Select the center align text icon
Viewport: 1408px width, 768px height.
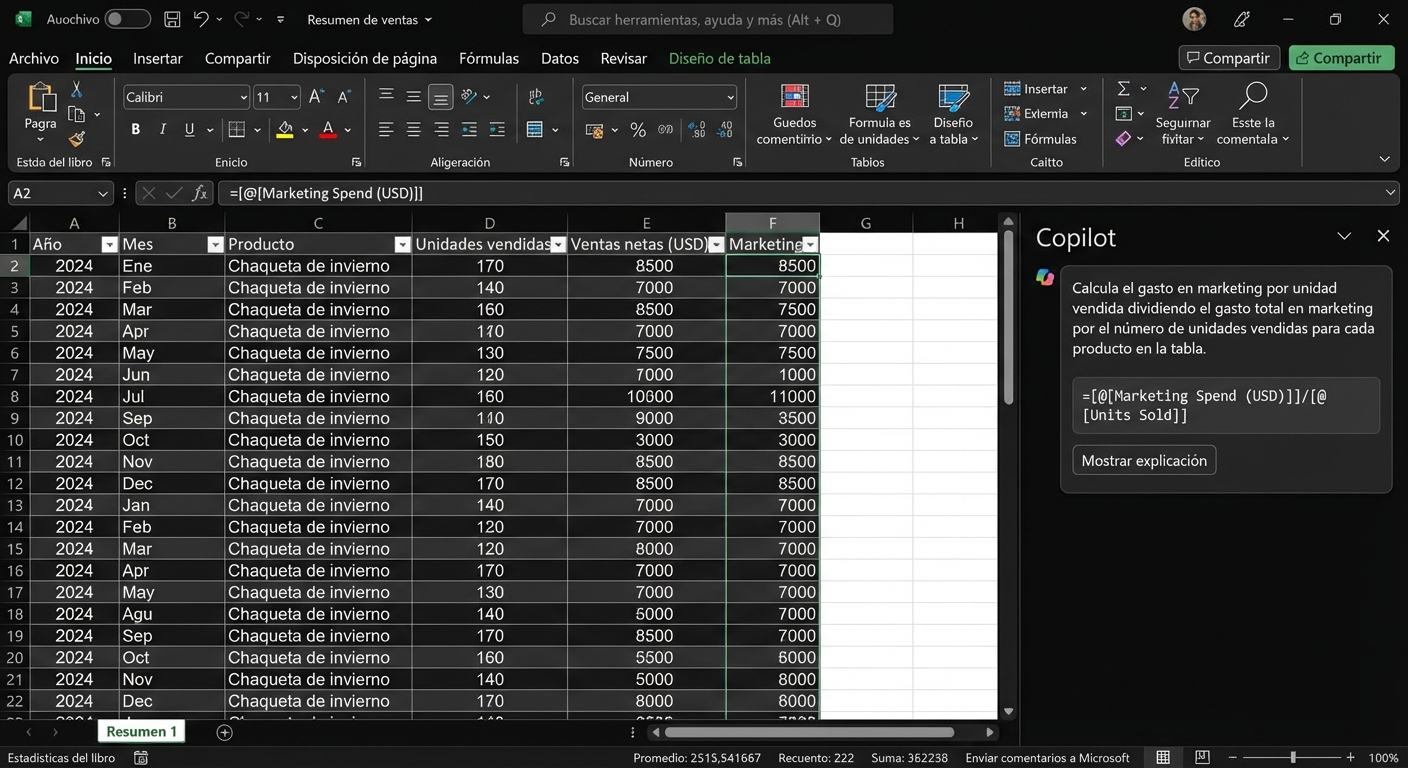click(x=413, y=129)
